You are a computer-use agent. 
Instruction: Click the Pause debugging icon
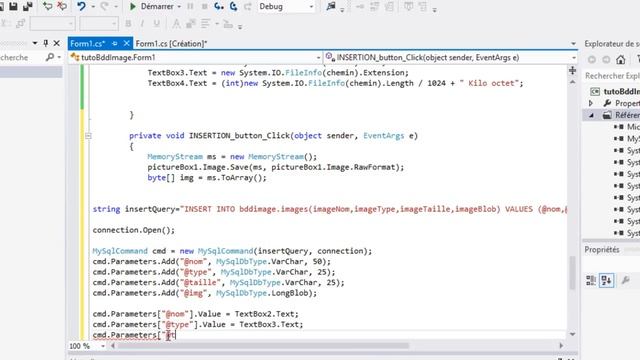[190, 7]
